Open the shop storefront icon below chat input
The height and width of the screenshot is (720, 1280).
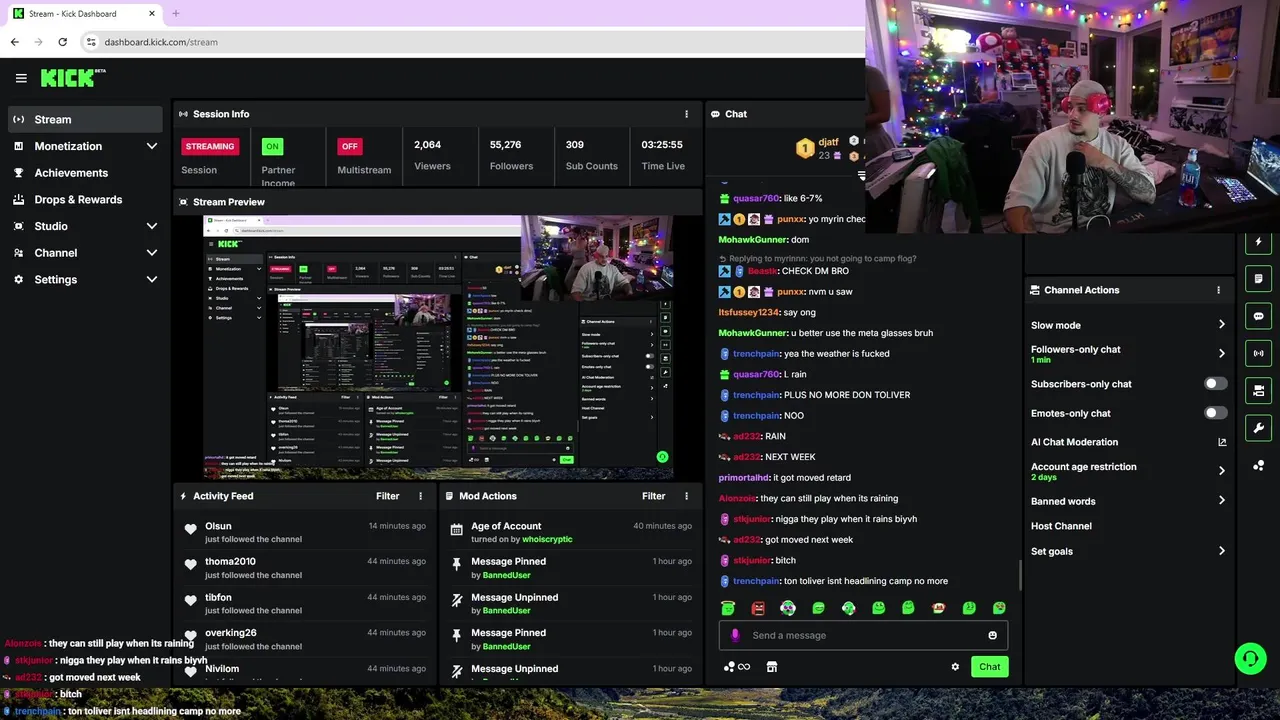[772, 667]
